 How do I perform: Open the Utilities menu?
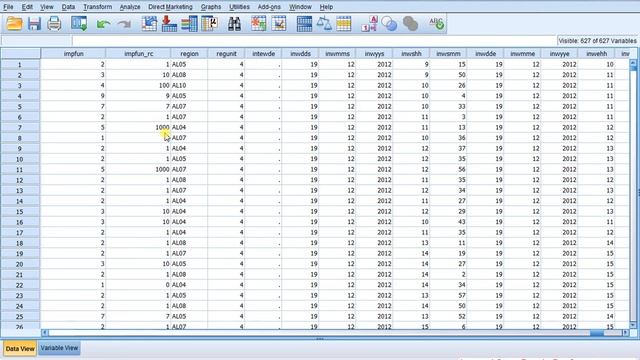(x=239, y=7)
